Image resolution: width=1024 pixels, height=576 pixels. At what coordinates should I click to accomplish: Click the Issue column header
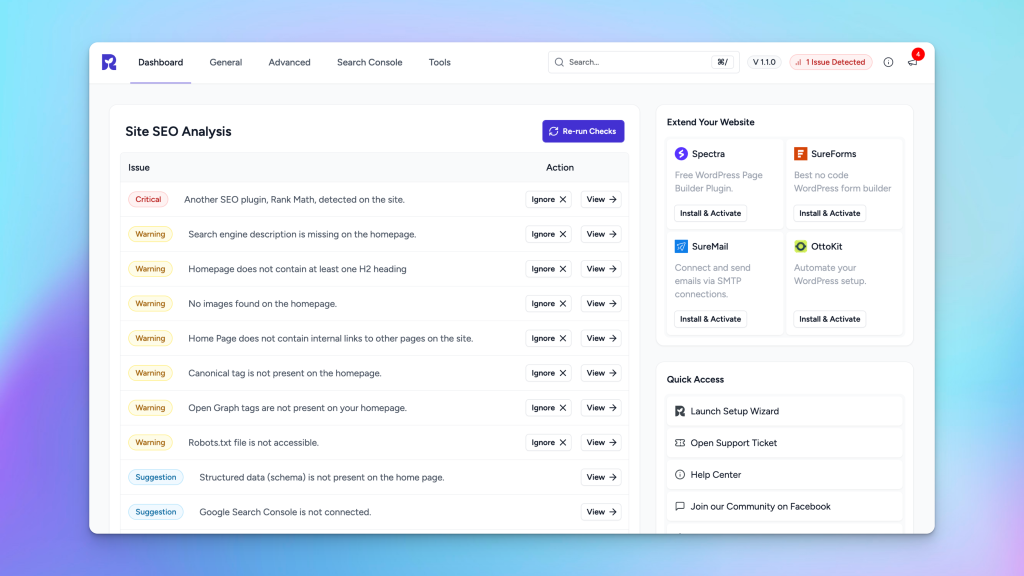tap(139, 168)
